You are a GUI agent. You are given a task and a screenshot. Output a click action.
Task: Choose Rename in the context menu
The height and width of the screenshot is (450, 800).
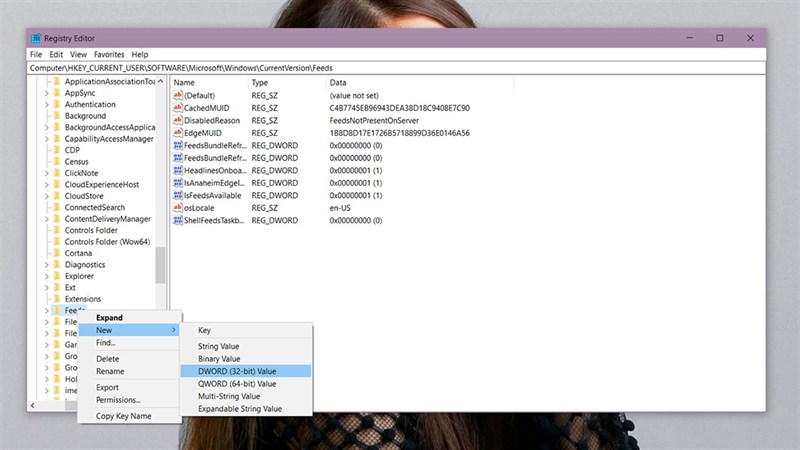click(130, 371)
